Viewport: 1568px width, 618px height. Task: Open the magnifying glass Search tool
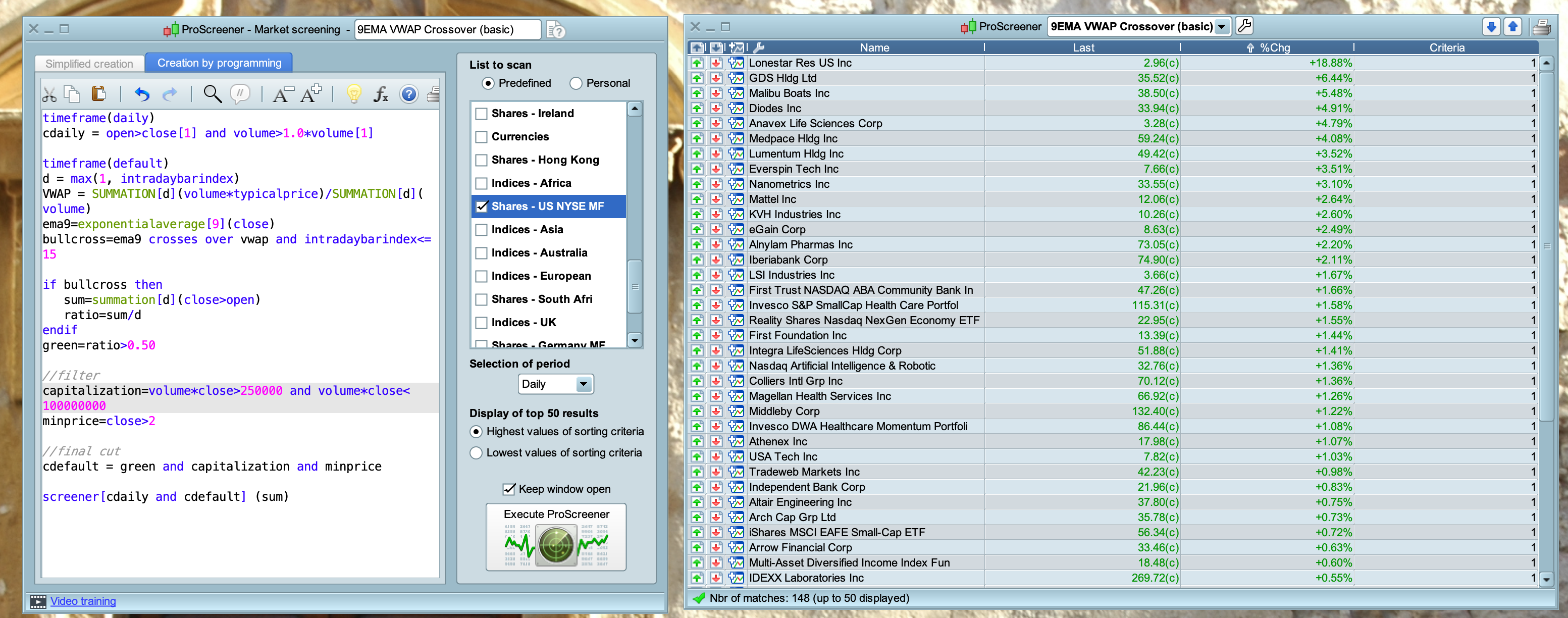click(x=212, y=94)
